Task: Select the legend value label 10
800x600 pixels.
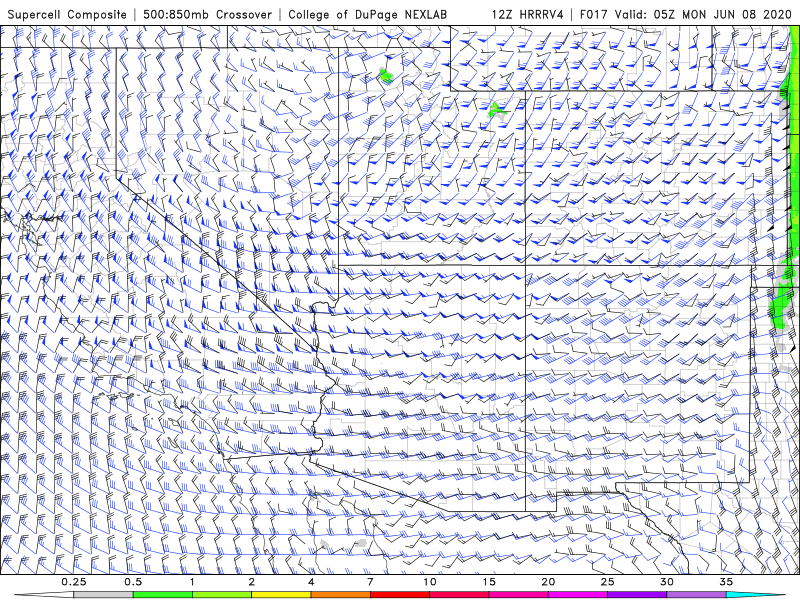Action: (x=430, y=582)
